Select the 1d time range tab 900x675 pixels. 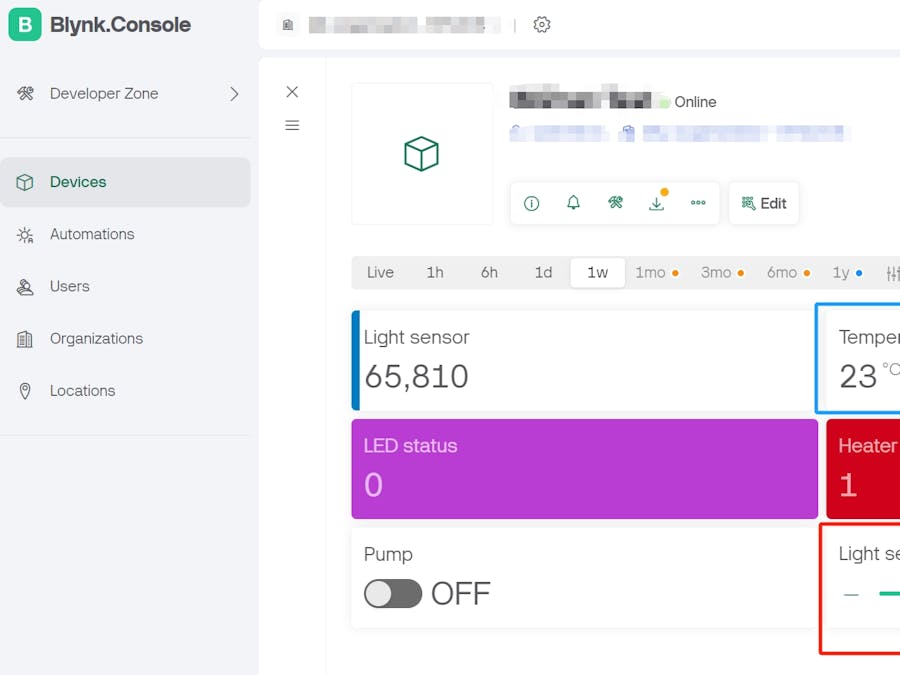click(543, 272)
